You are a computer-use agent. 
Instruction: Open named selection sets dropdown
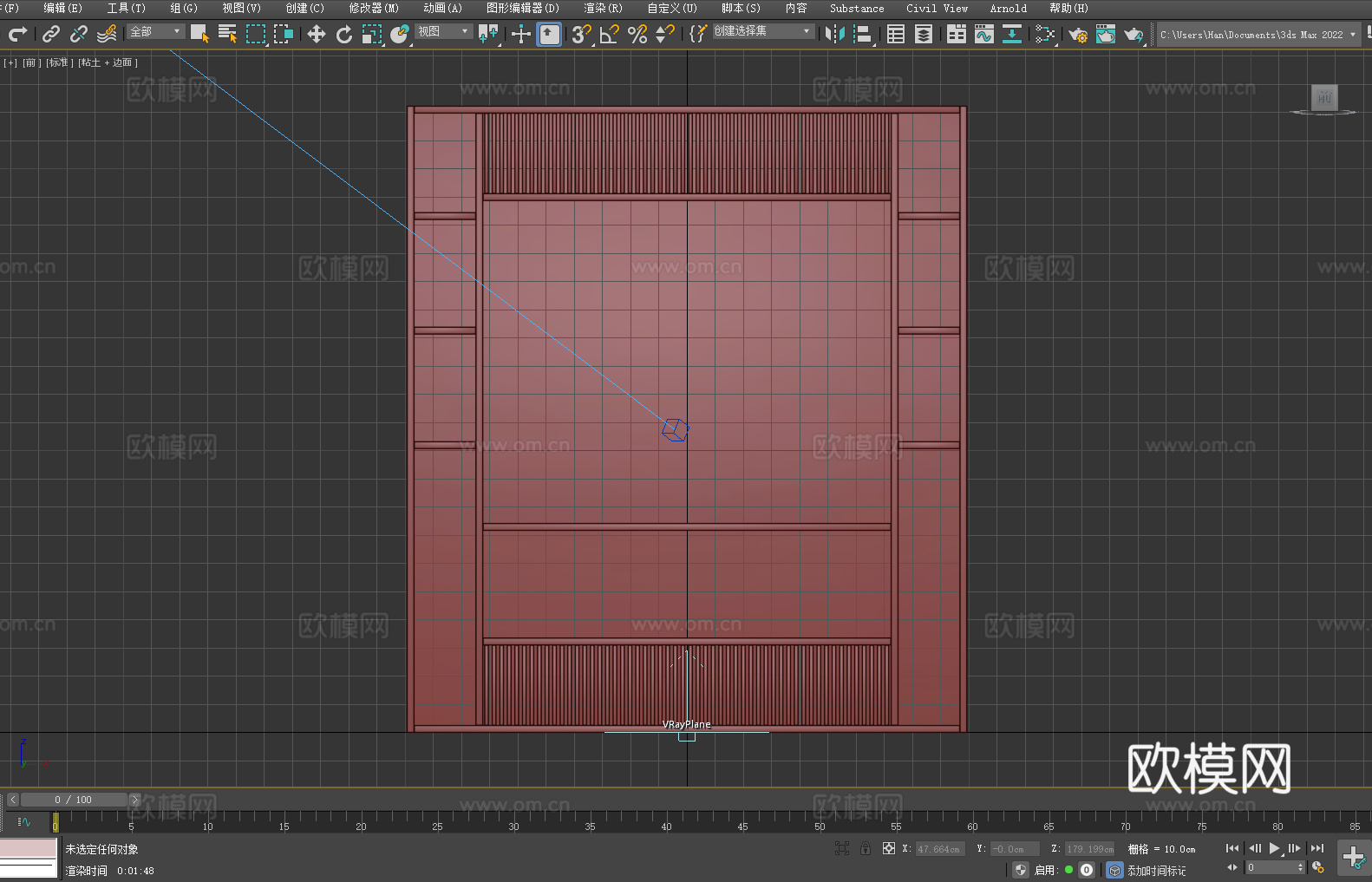click(763, 31)
